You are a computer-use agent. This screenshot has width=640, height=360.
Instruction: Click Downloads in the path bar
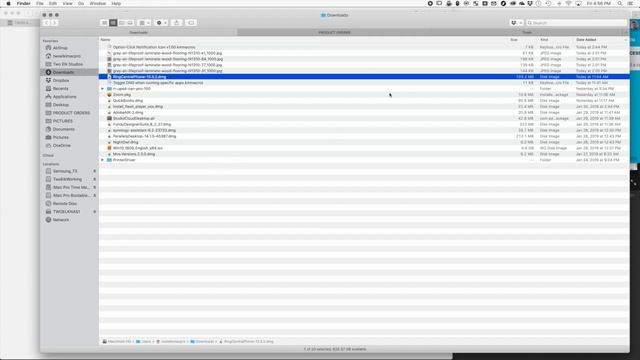pyautogui.click(x=202, y=342)
